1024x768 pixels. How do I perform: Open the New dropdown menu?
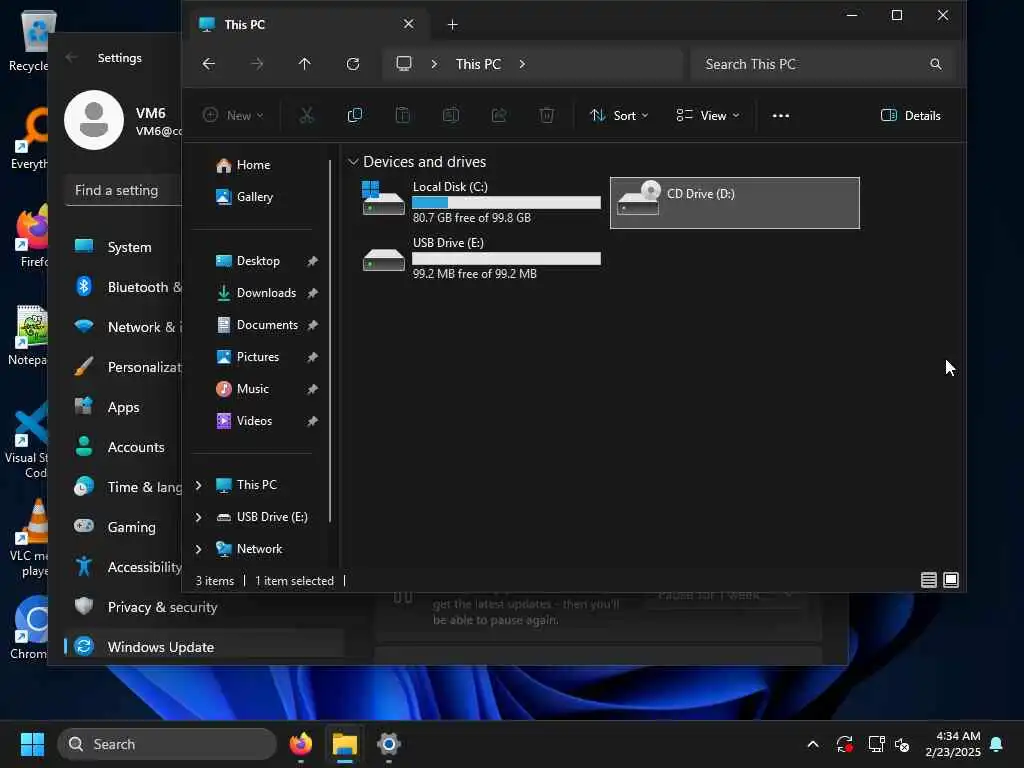click(x=234, y=116)
